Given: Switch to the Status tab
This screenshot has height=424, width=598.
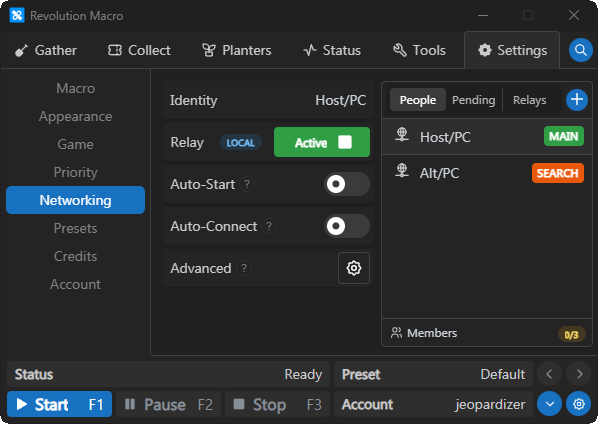Looking at the screenshot, I should [x=332, y=50].
